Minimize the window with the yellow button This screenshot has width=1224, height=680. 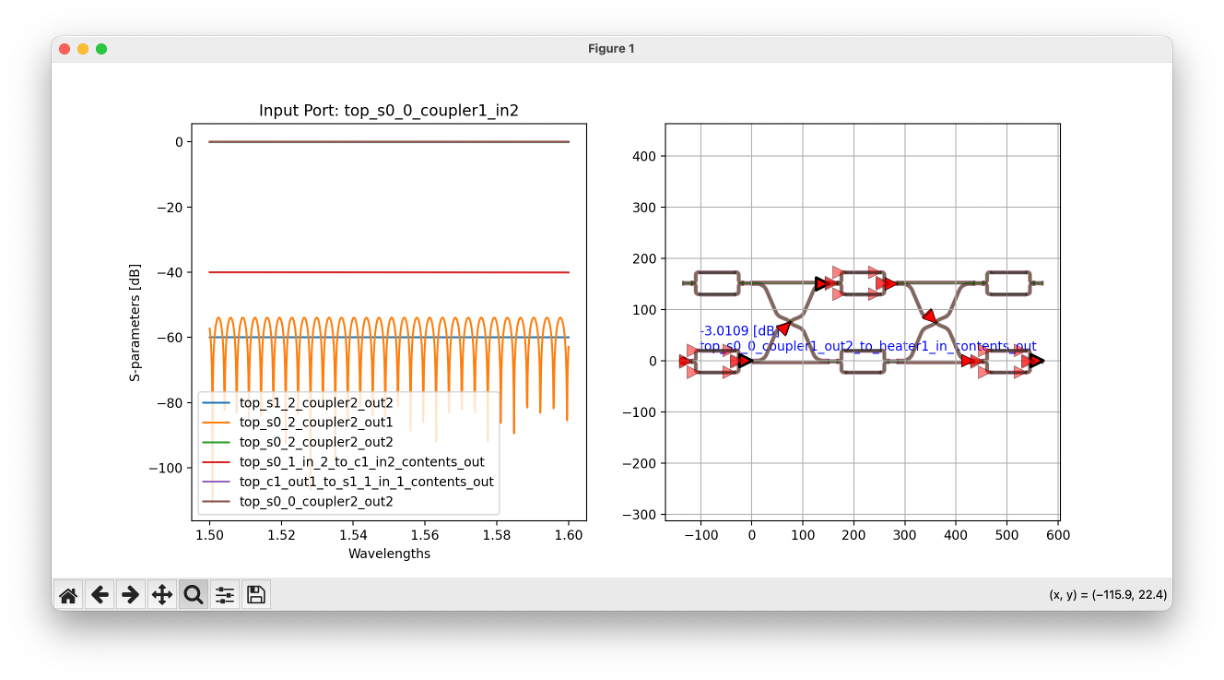[x=83, y=49]
